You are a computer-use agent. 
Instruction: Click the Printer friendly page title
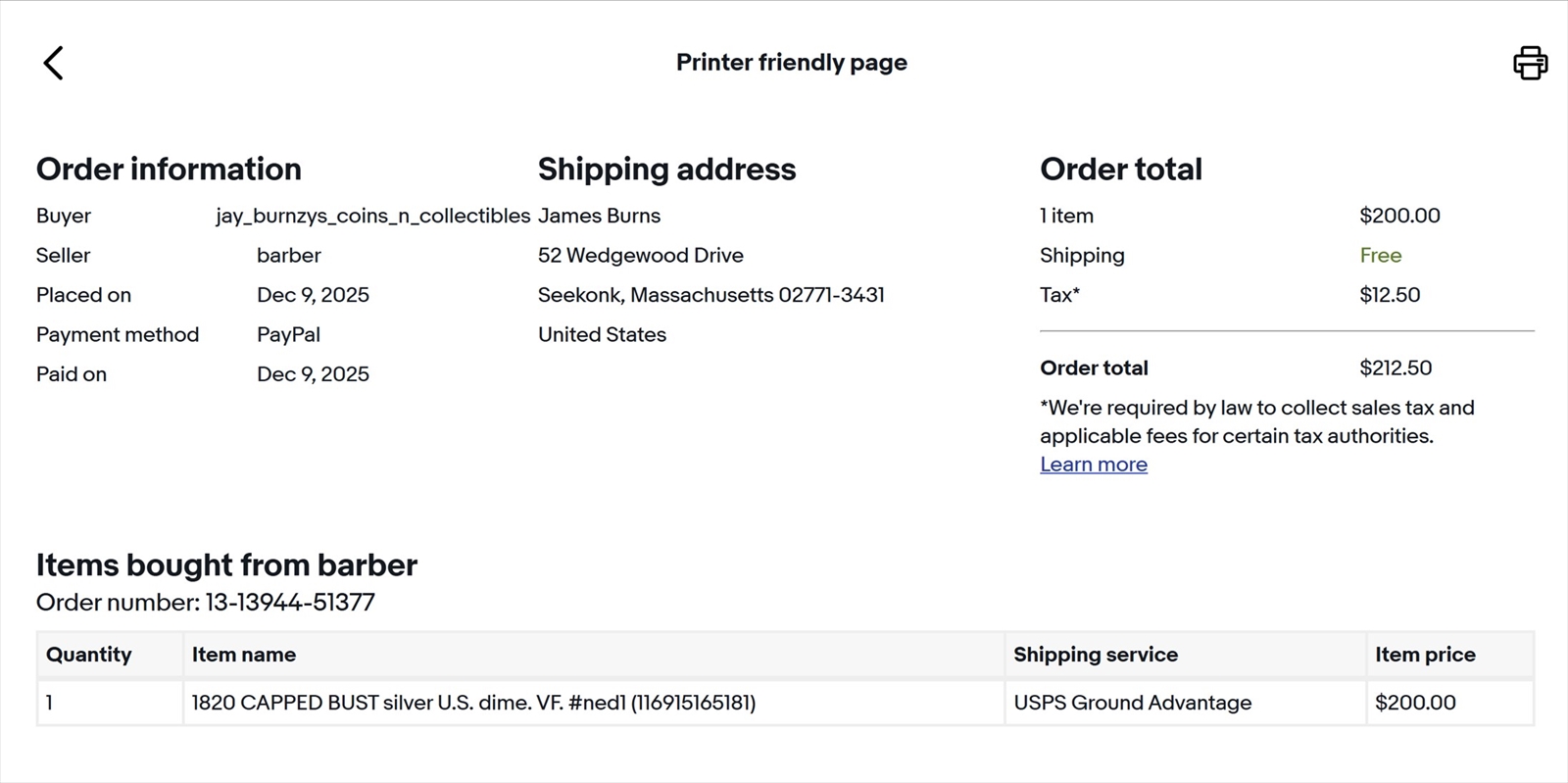tap(791, 63)
